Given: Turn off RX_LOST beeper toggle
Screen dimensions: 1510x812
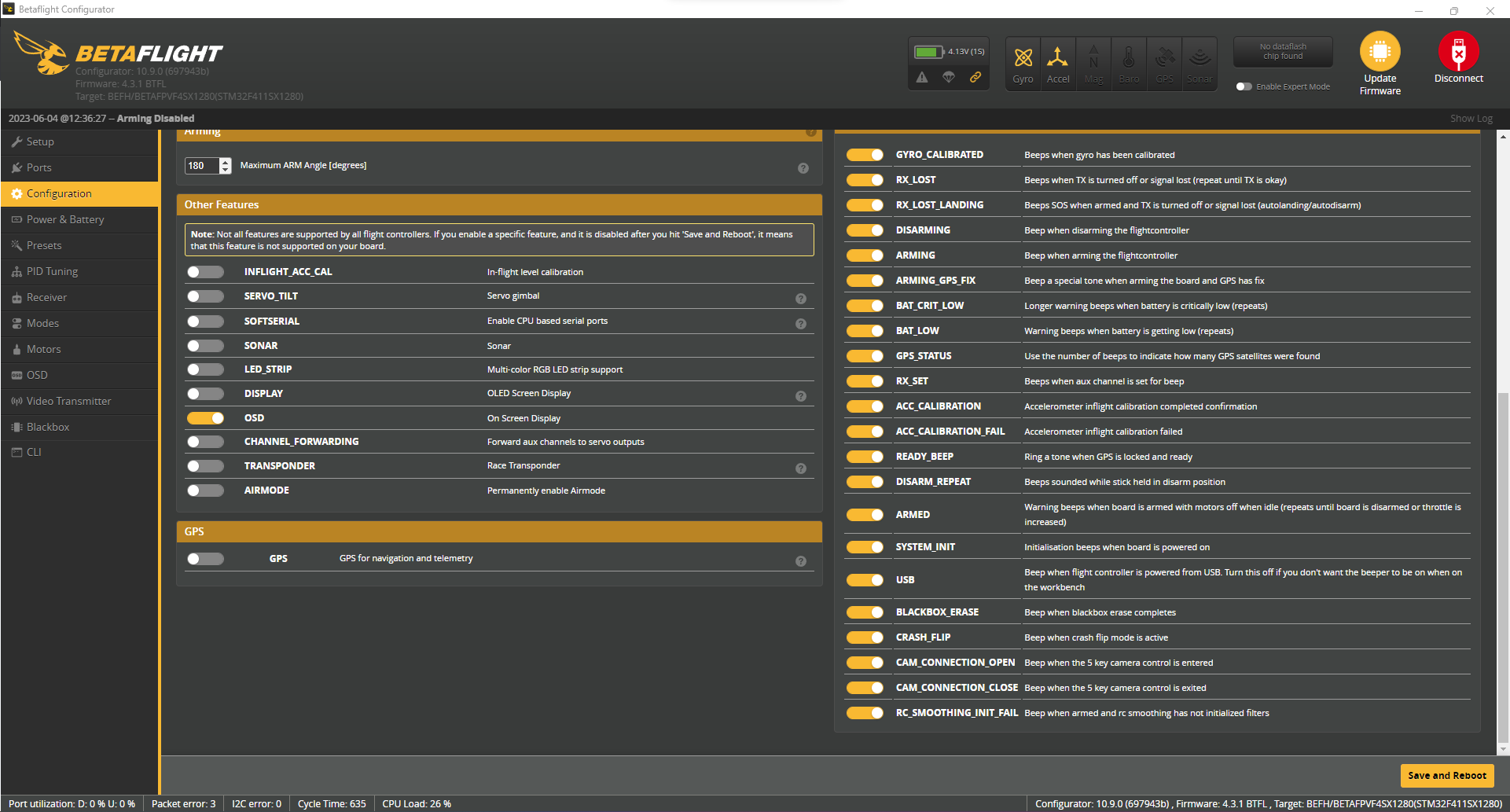Looking at the screenshot, I should pyautogui.click(x=865, y=180).
